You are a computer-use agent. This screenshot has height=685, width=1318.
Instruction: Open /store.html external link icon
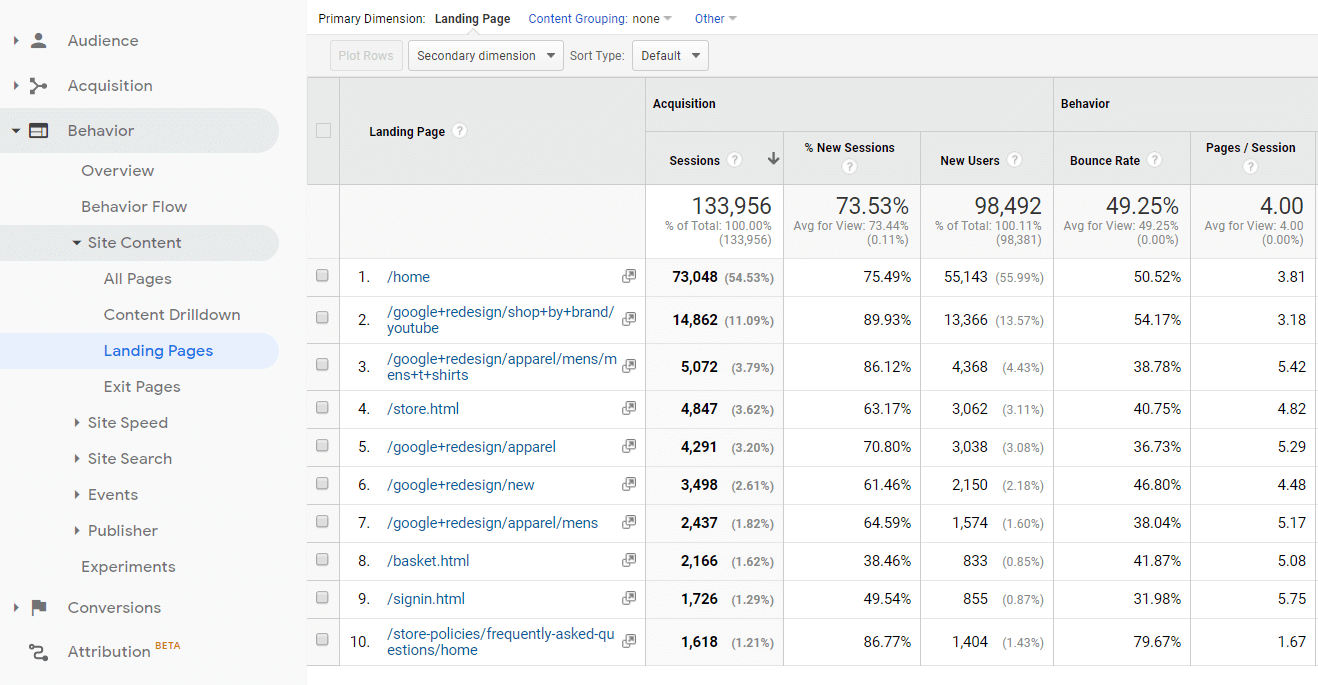click(x=629, y=409)
